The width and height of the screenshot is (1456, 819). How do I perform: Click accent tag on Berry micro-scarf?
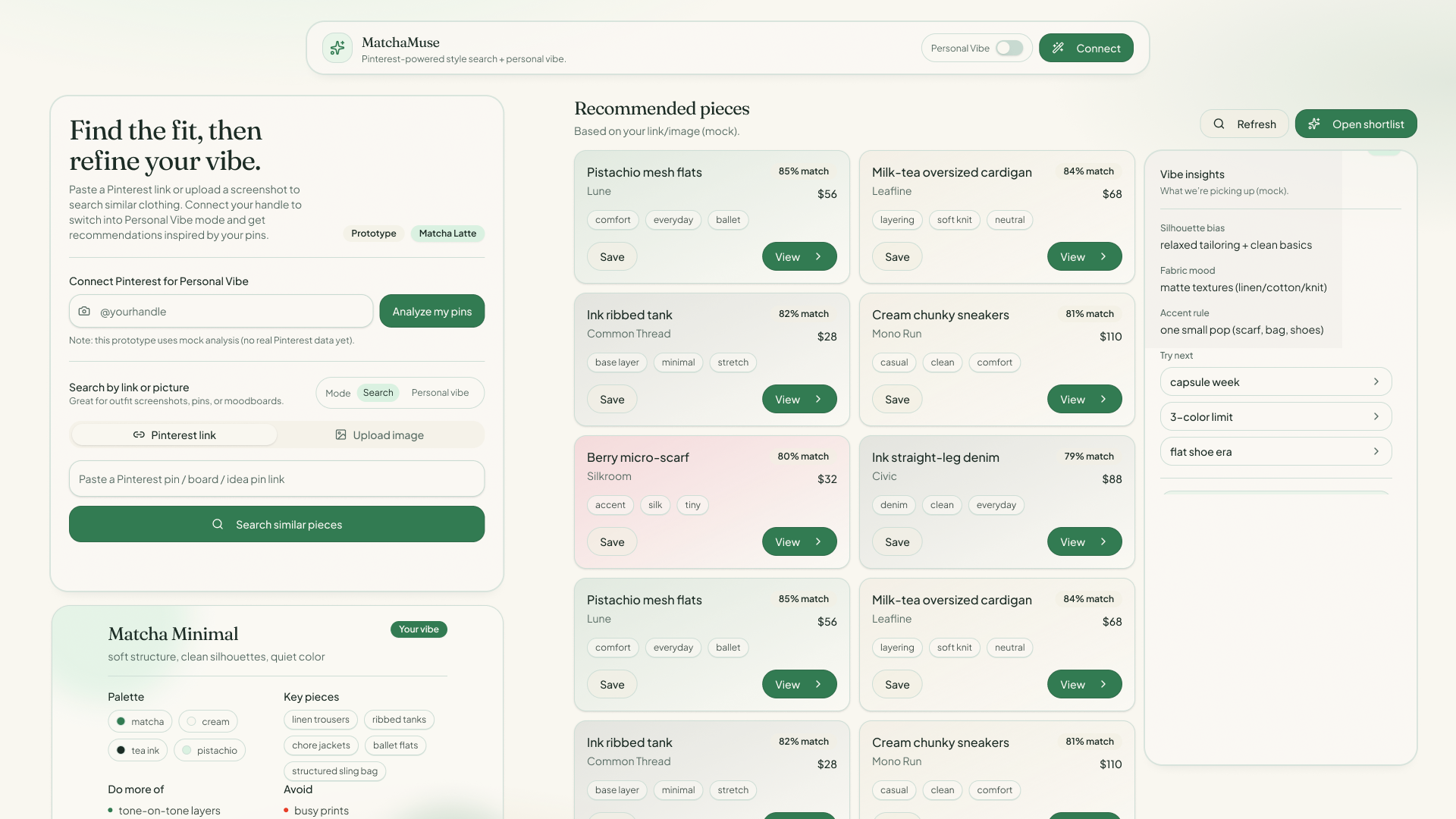pyautogui.click(x=610, y=505)
